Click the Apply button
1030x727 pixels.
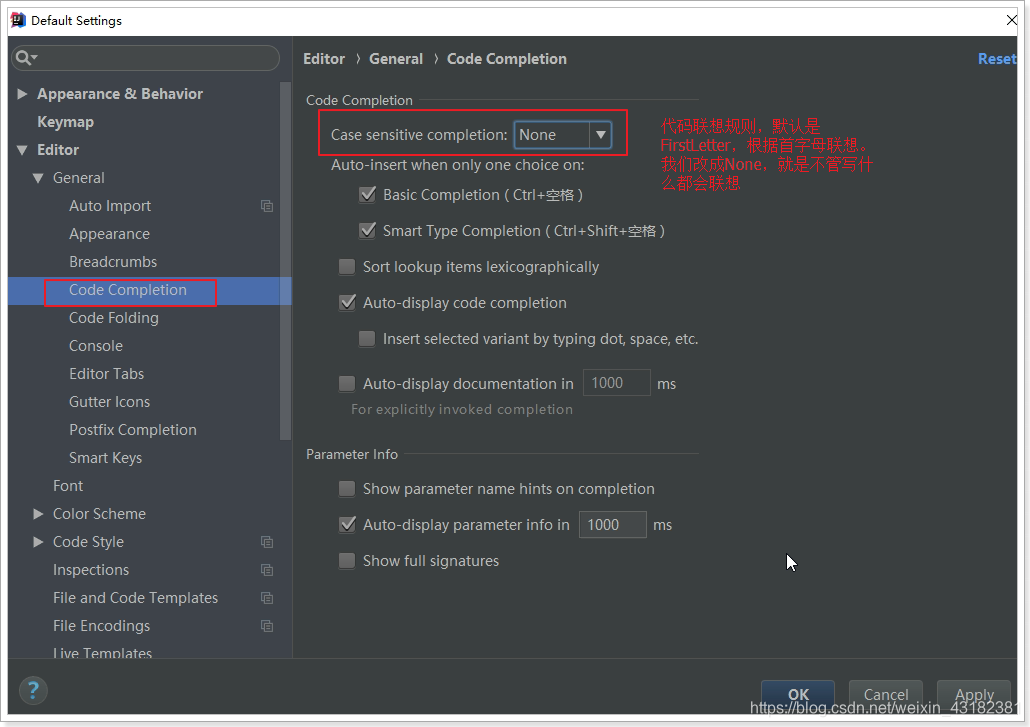pyautogui.click(x=974, y=694)
